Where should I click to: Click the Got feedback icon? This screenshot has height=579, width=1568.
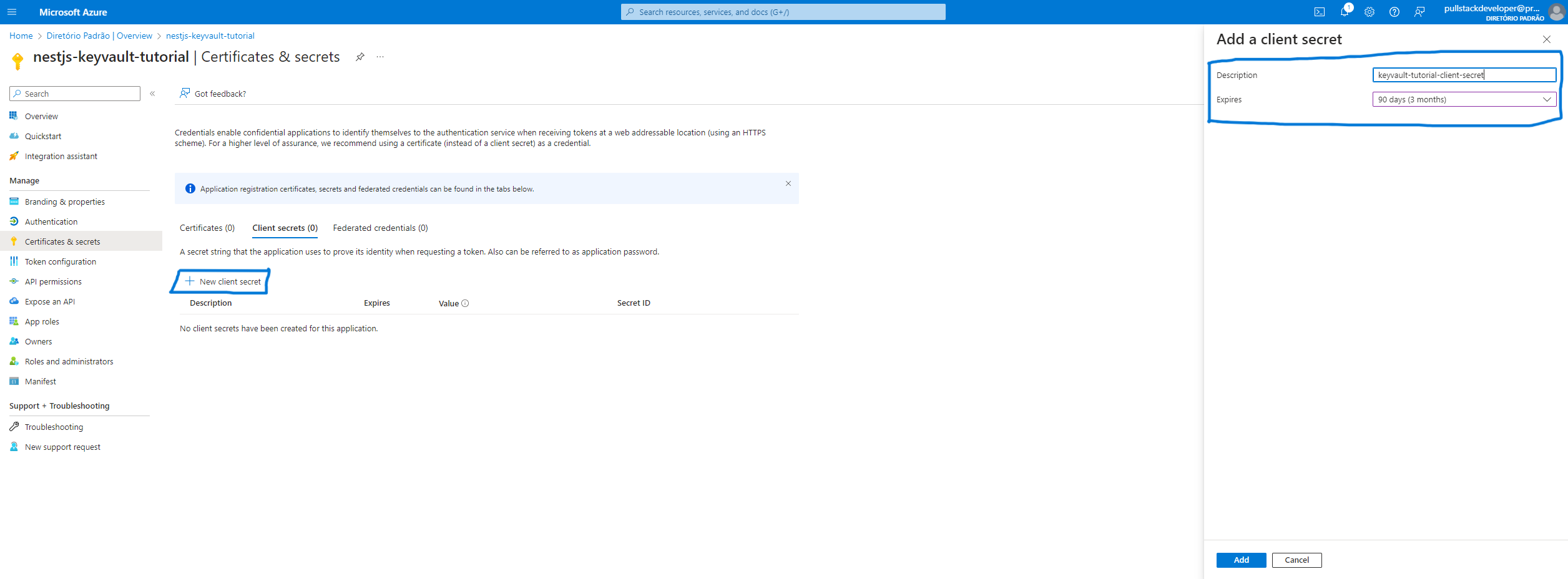pyautogui.click(x=185, y=93)
